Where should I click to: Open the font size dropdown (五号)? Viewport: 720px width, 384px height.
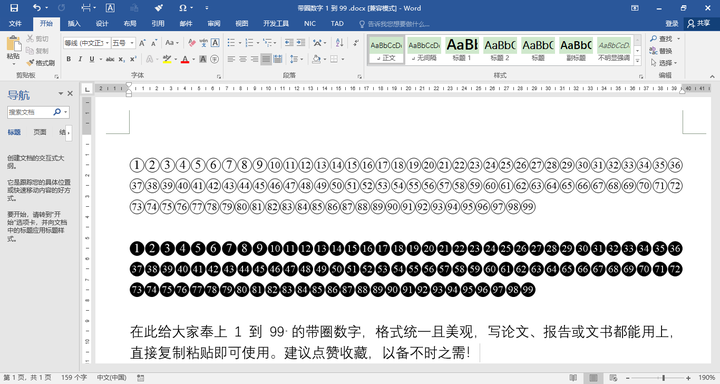point(132,43)
